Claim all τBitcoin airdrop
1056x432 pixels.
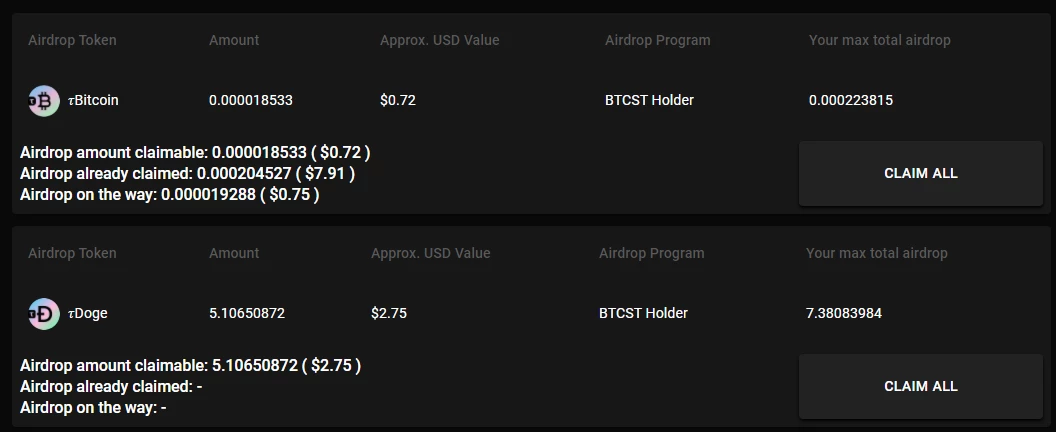[920, 173]
